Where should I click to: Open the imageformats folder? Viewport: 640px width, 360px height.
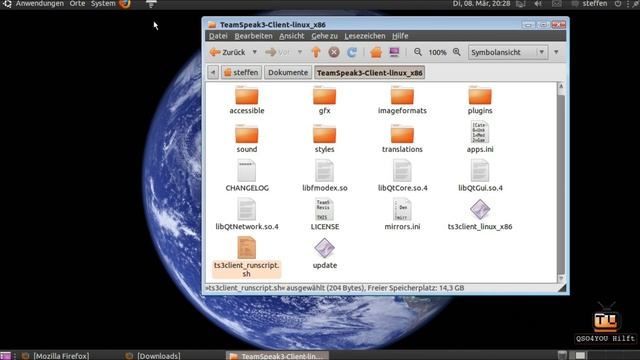tap(402, 100)
